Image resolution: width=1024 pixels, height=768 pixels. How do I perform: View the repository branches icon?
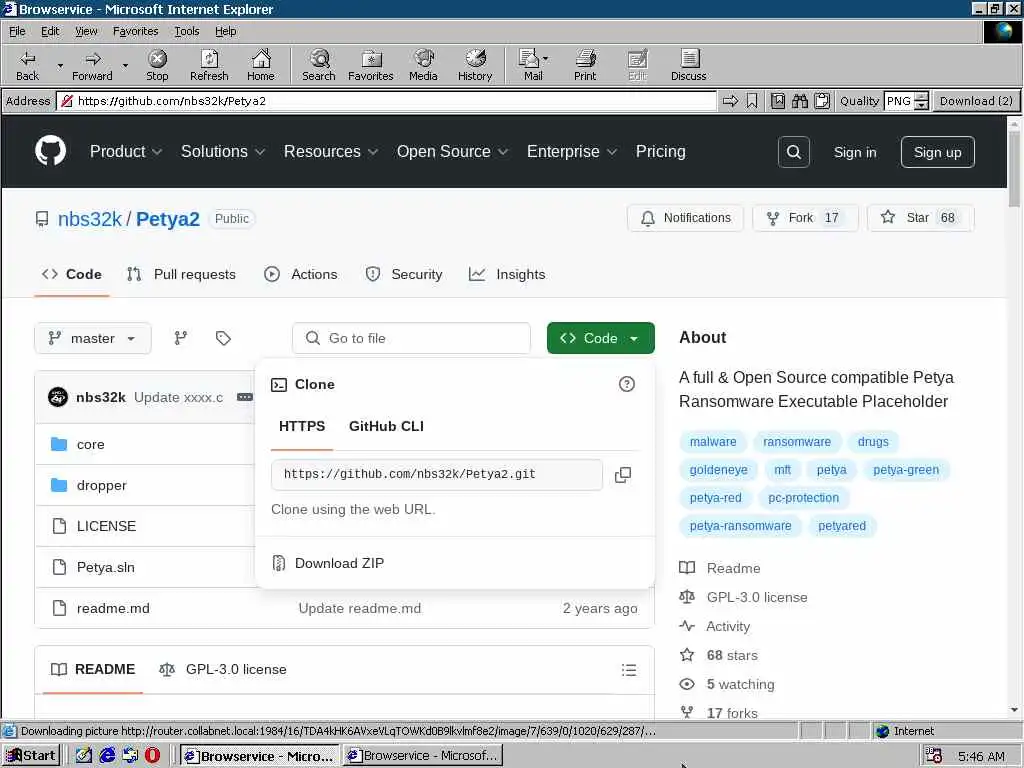[181, 338]
